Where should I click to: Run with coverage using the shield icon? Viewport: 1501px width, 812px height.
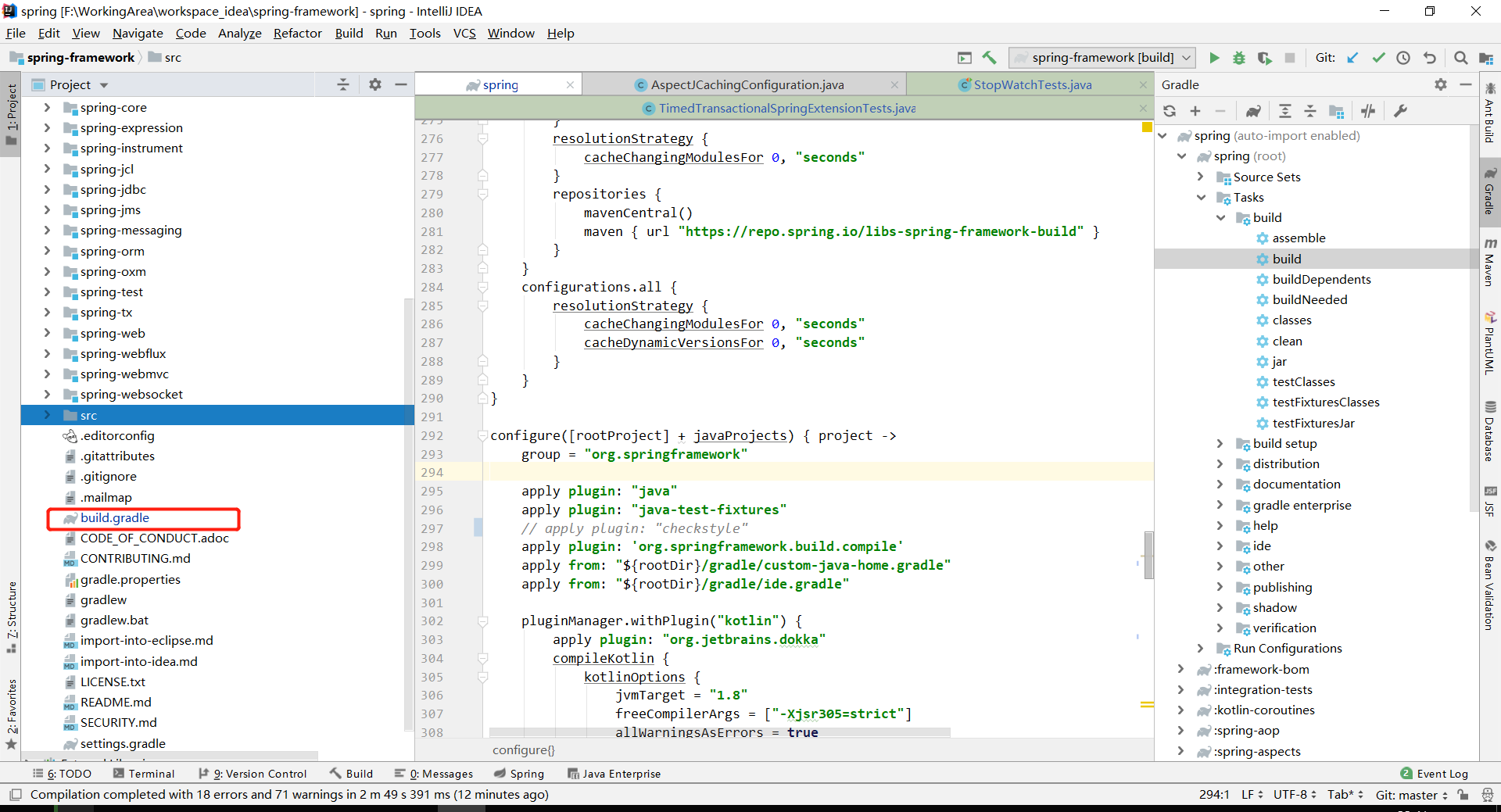point(1264,58)
